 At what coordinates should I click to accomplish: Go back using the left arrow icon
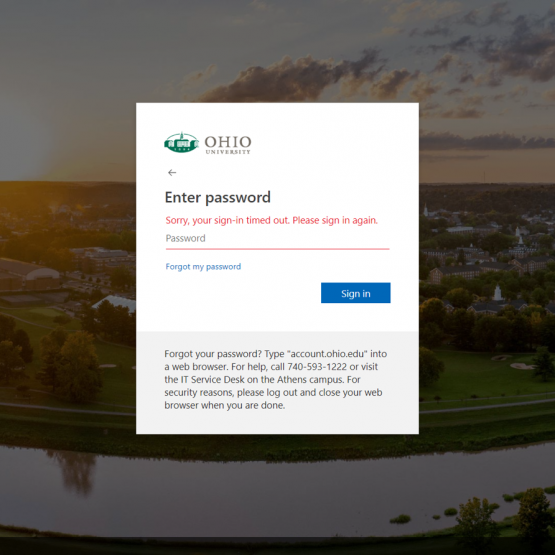click(x=172, y=172)
